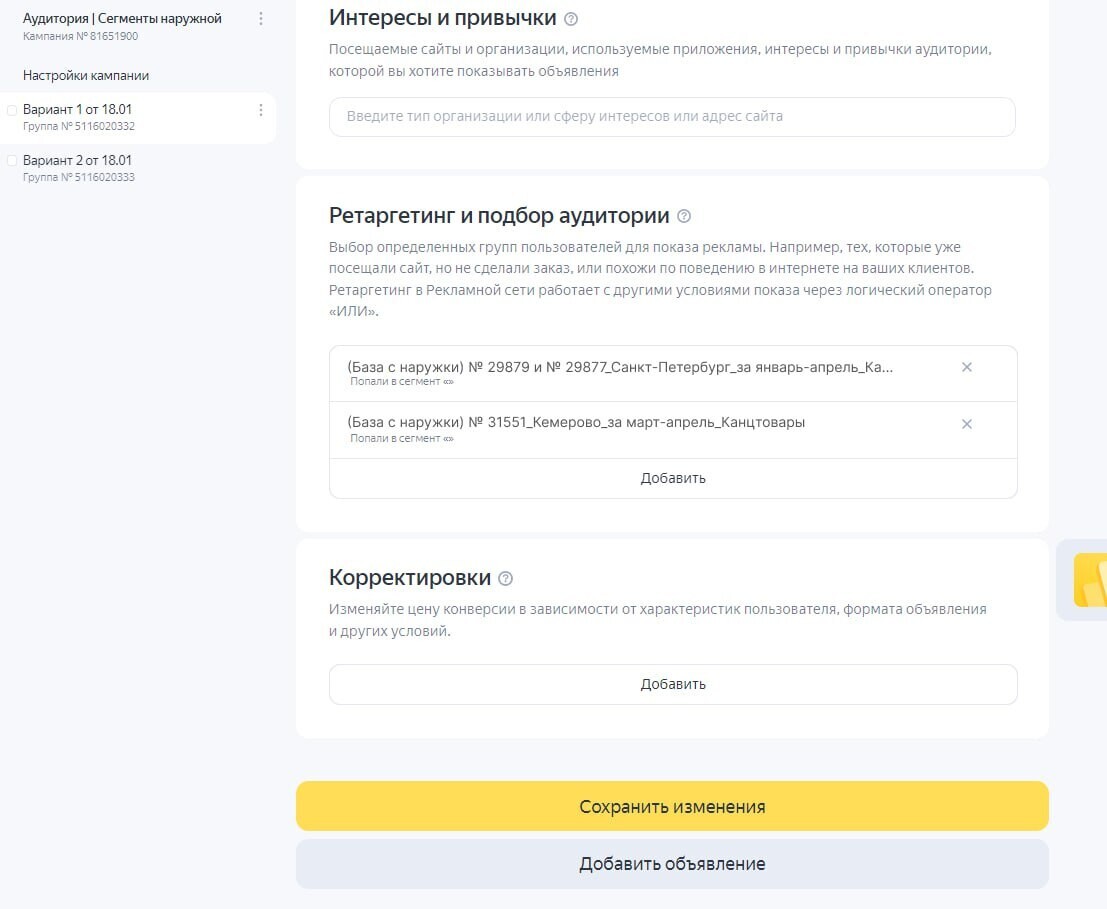The height and width of the screenshot is (909, 1107).
Task: Tick the checkbox for Вариант 1 от 18.01
Action: pos(12,110)
